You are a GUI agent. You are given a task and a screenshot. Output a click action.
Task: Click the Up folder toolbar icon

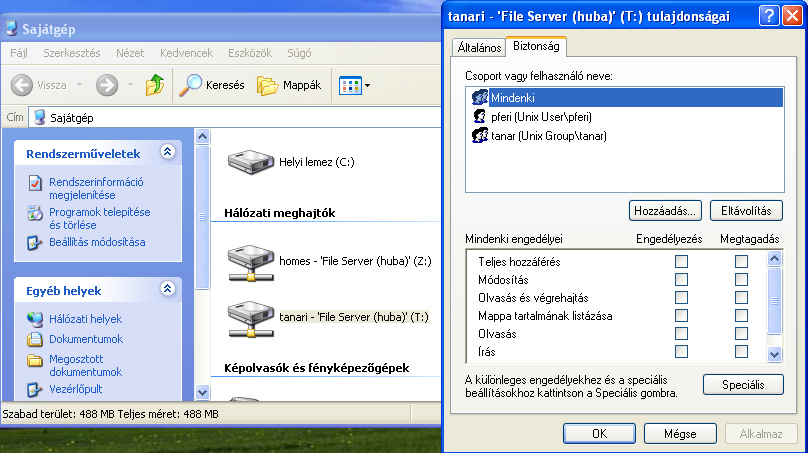click(x=154, y=86)
